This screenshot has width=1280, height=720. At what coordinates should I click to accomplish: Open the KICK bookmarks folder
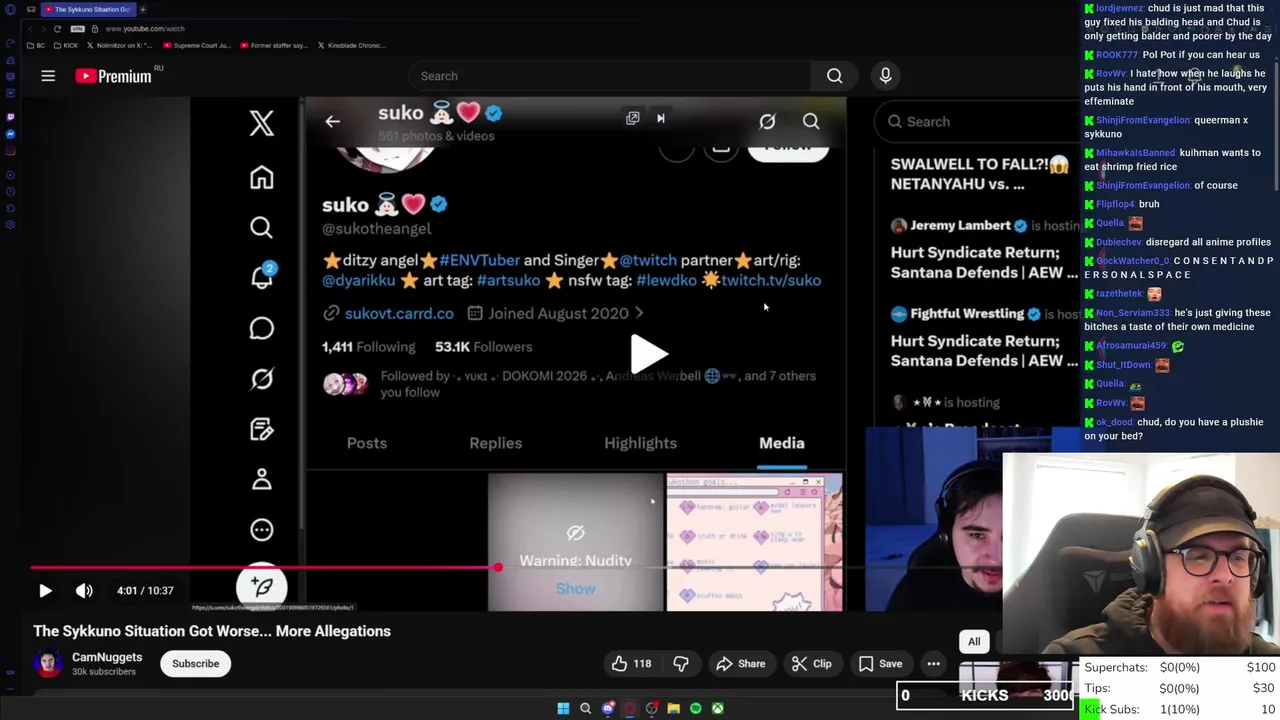(x=65, y=45)
